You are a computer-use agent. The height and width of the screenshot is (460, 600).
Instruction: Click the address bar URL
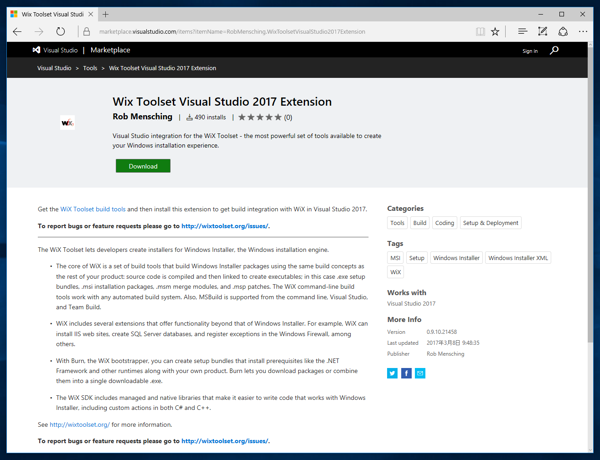point(232,32)
